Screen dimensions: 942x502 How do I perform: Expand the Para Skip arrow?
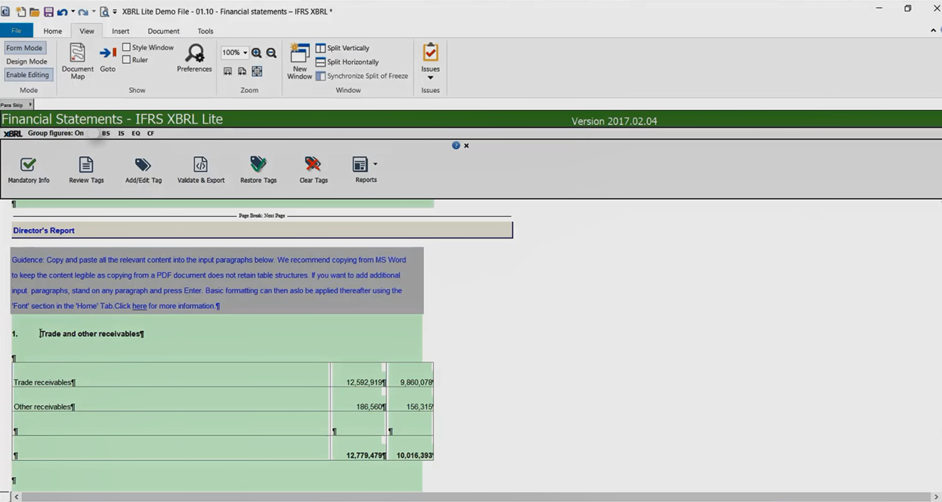click(x=30, y=104)
